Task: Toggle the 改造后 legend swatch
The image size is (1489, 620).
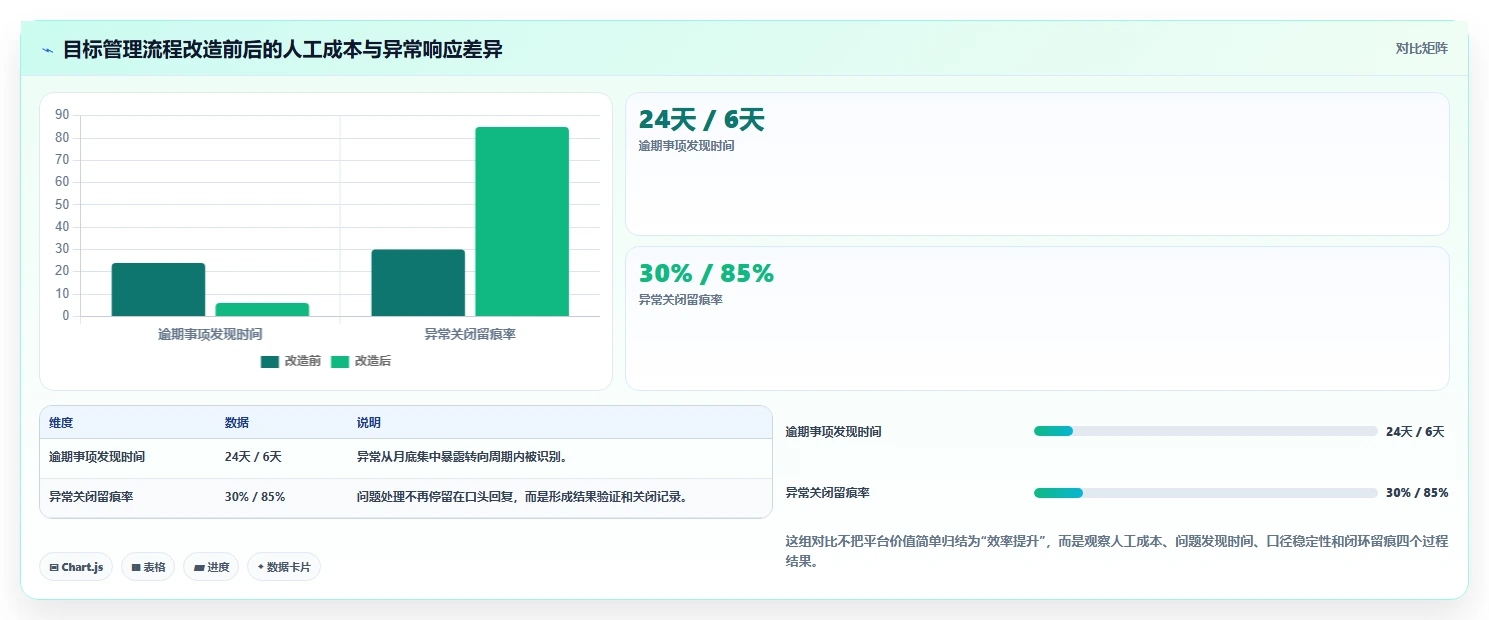Action: (x=340, y=362)
